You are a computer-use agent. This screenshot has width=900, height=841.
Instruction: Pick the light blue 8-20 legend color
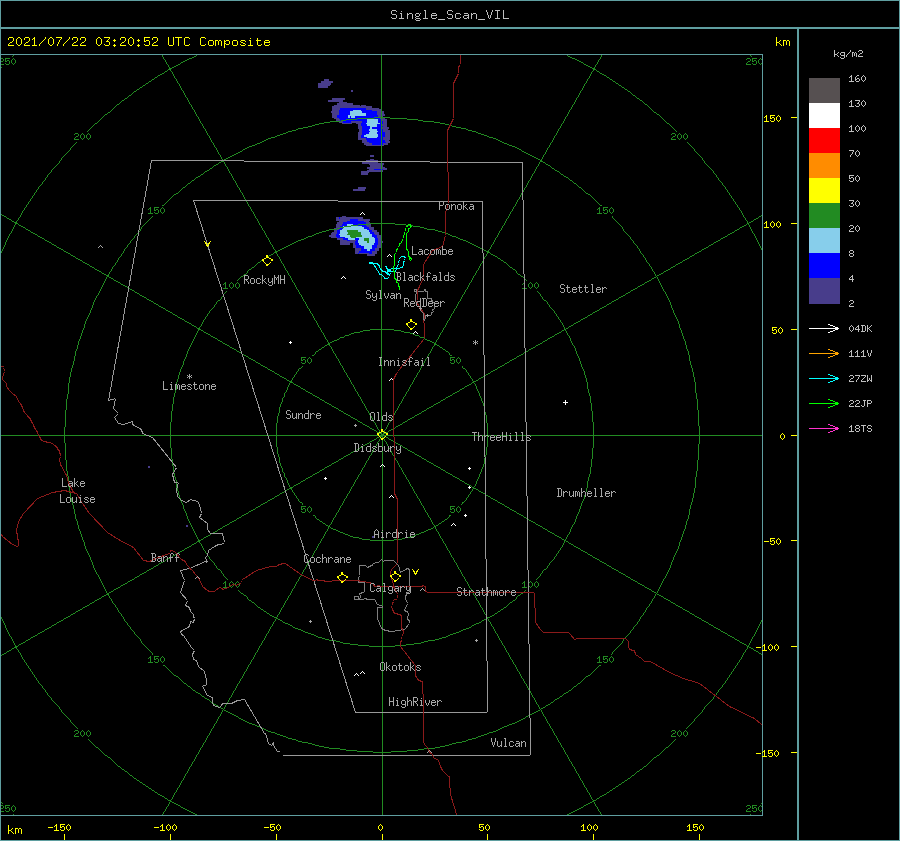point(824,241)
